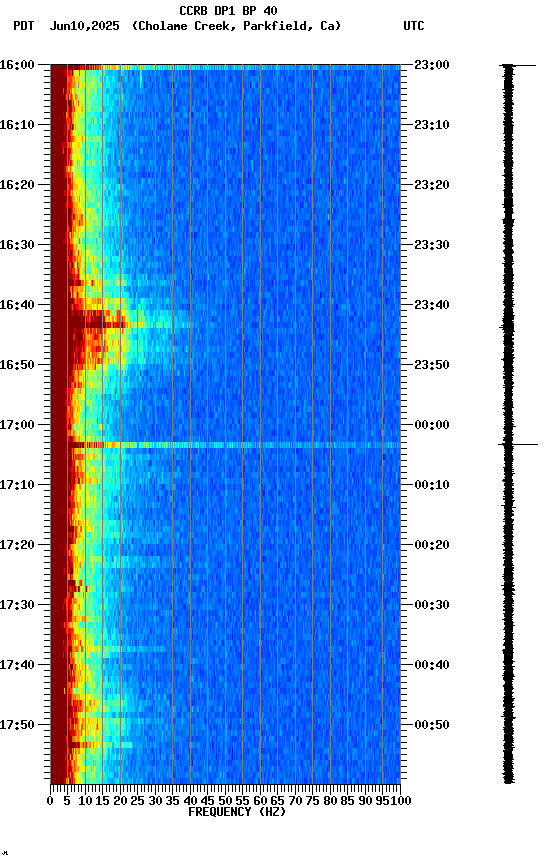Click the 'FREQUENCY (HZ)' axis label

point(237,813)
